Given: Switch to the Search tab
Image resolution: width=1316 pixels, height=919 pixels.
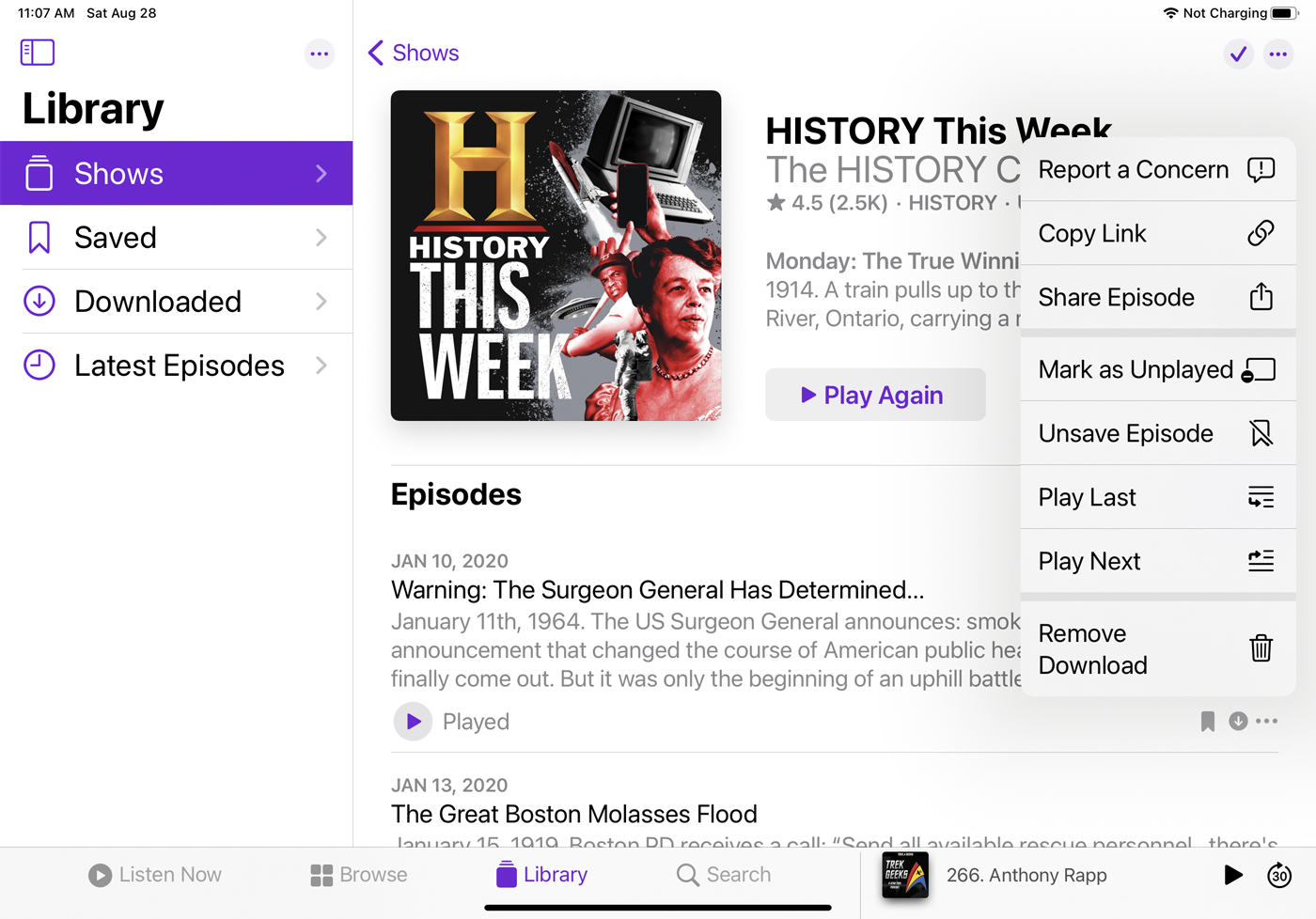Looking at the screenshot, I should click(x=724, y=875).
